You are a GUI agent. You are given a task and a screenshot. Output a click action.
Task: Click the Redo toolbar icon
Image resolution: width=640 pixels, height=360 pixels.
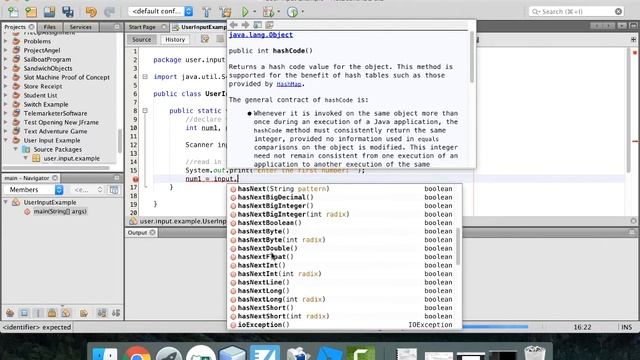pos(109,11)
